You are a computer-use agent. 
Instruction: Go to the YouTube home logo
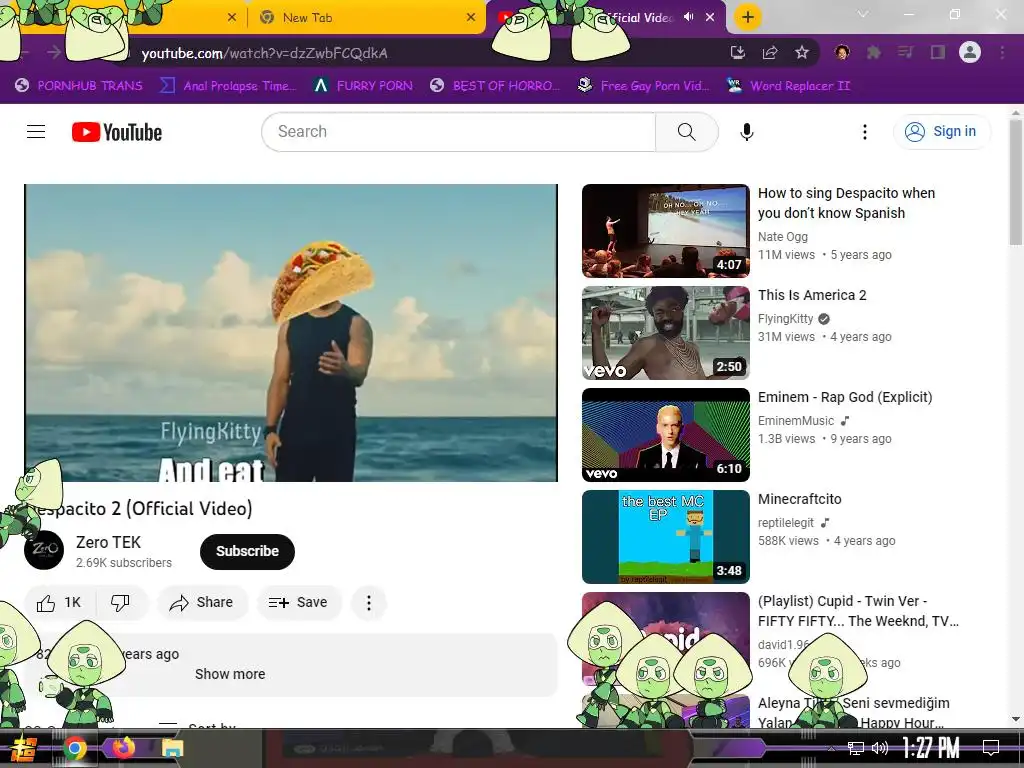click(x=117, y=132)
